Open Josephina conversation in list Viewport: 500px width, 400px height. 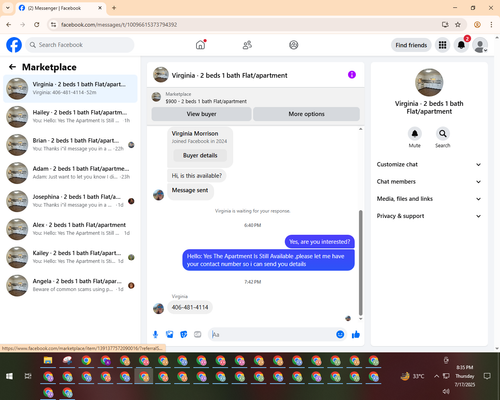point(70,201)
